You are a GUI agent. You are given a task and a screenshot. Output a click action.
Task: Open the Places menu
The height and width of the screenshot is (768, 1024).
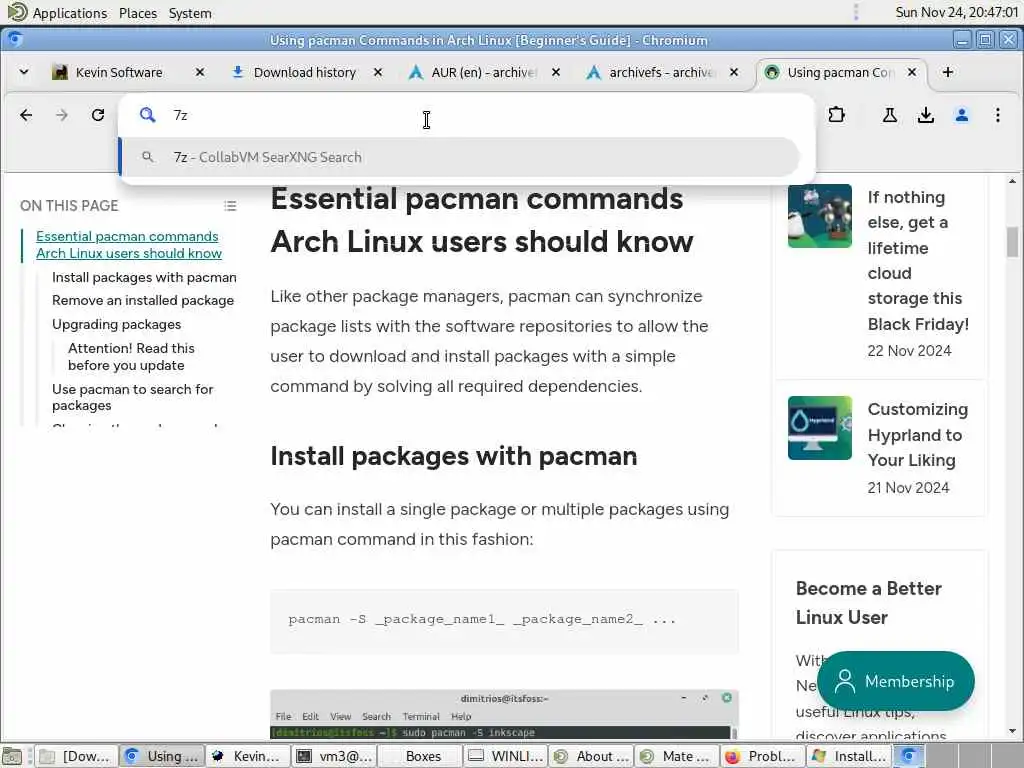click(x=138, y=13)
